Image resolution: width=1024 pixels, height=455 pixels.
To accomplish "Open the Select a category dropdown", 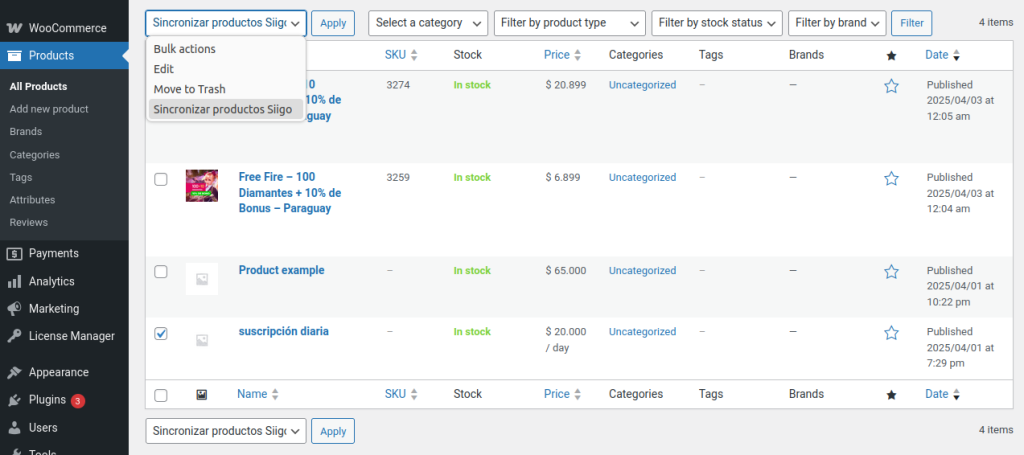I will pos(428,23).
